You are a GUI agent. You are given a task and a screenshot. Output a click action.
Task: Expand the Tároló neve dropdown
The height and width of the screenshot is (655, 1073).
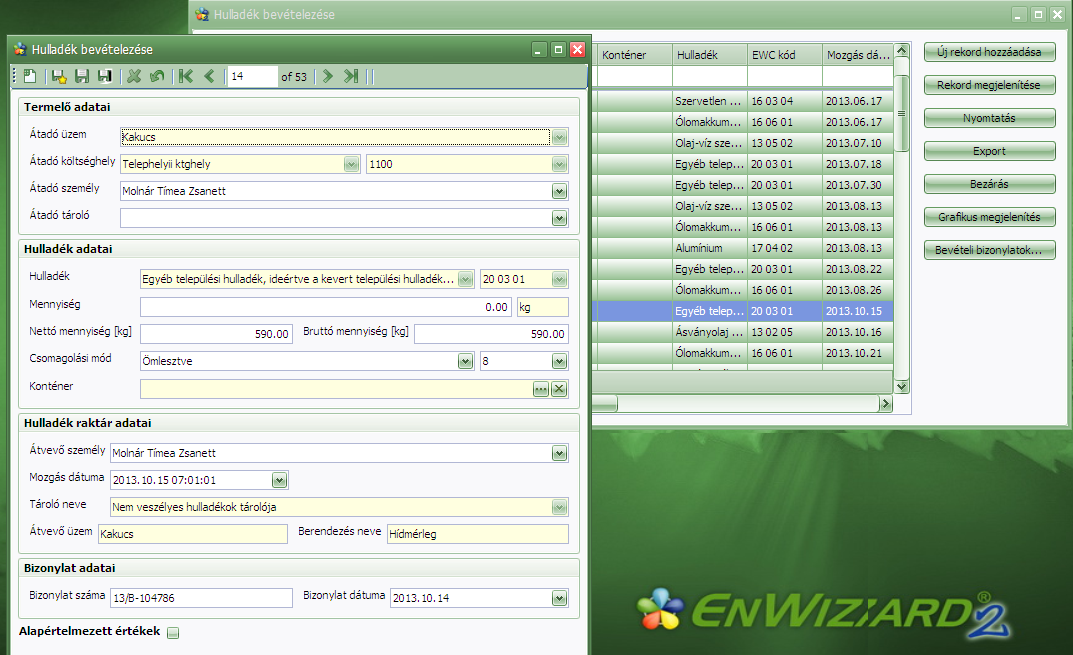(x=559, y=507)
